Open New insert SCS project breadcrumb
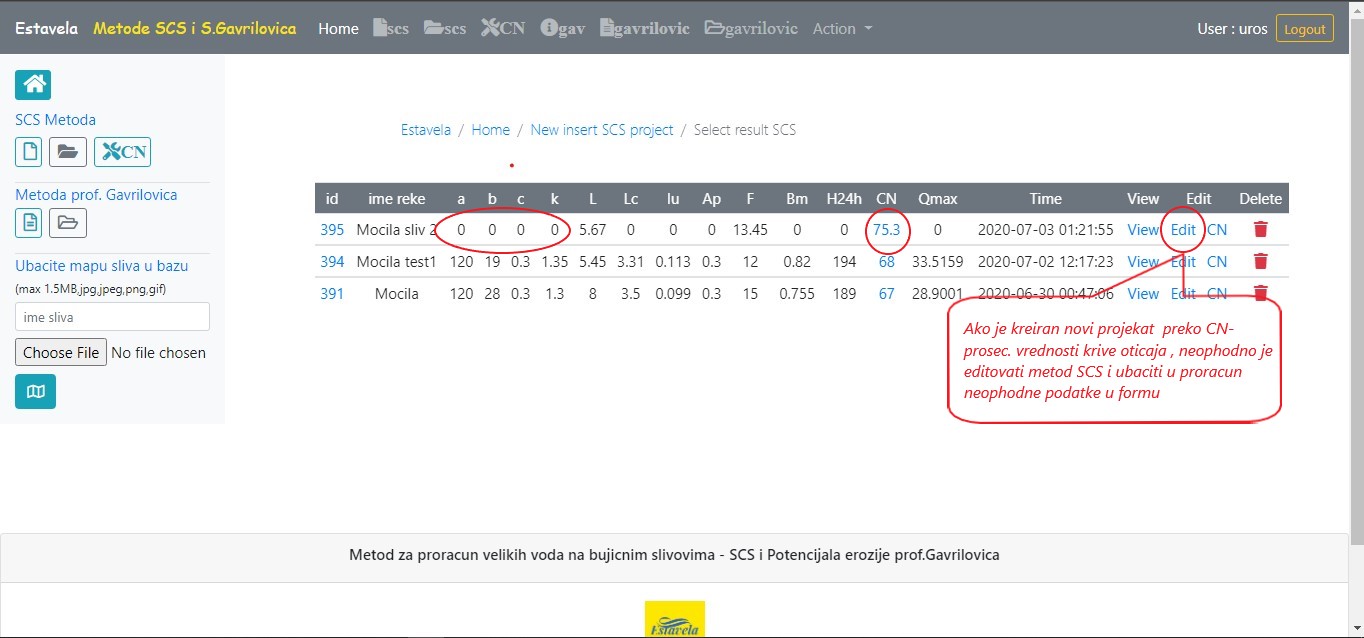This screenshot has height=638, width=1364. pos(602,130)
